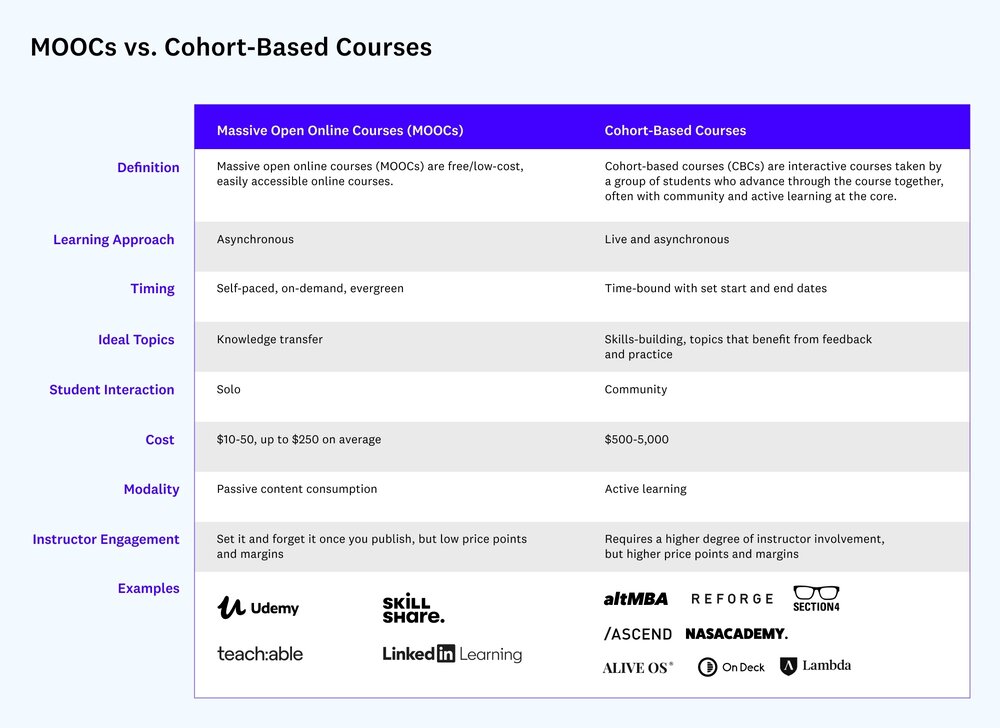Select the Reforge logo

point(732,599)
